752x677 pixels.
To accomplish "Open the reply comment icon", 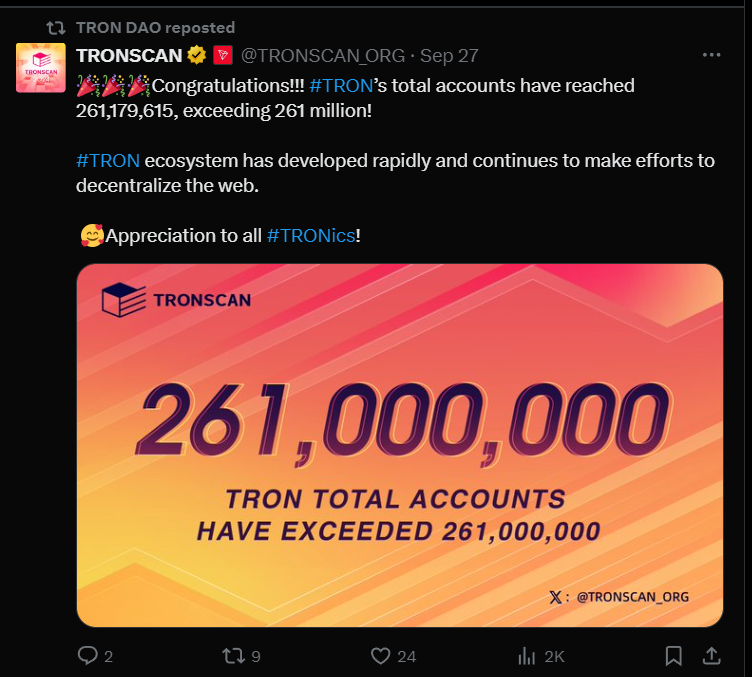I will (88, 655).
